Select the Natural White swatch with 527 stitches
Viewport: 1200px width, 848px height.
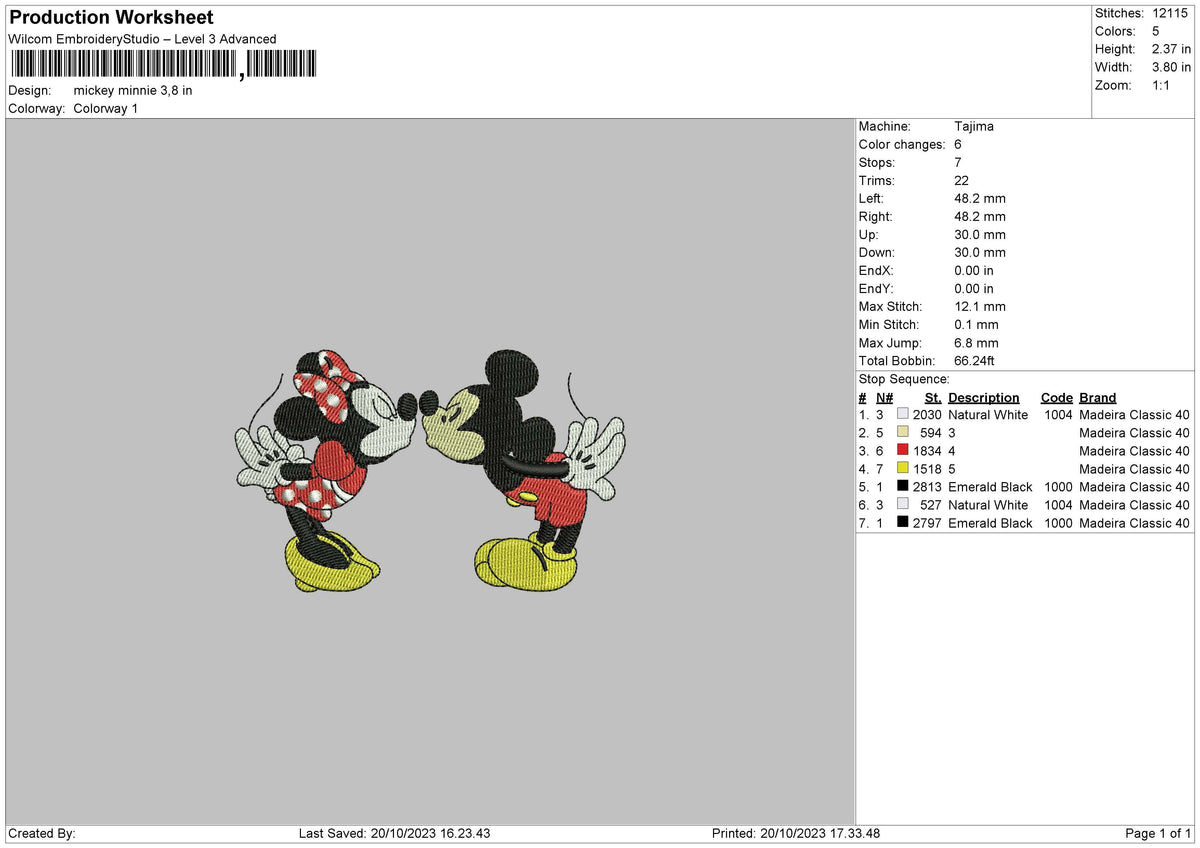(x=903, y=504)
